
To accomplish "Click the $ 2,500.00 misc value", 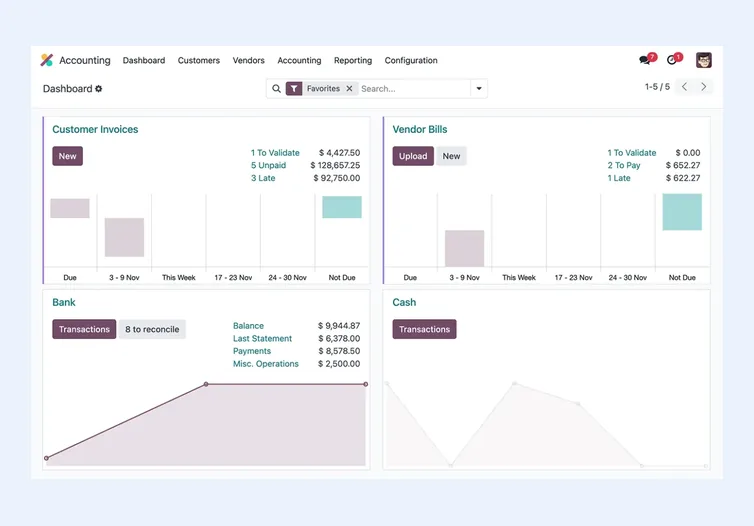I will point(339,363).
